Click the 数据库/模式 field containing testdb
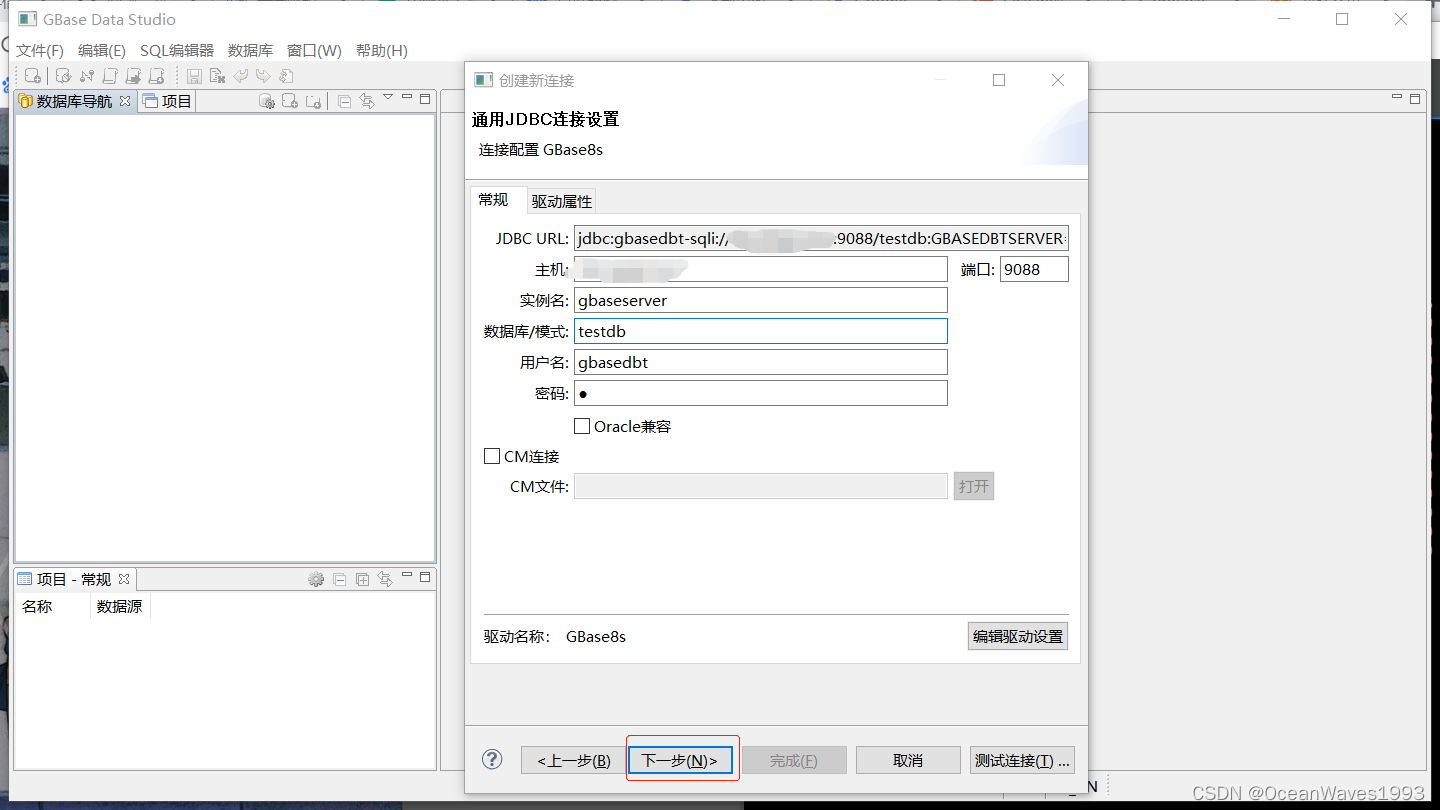The height and width of the screenshot is (810, 1440). click(x=761, y=331)
